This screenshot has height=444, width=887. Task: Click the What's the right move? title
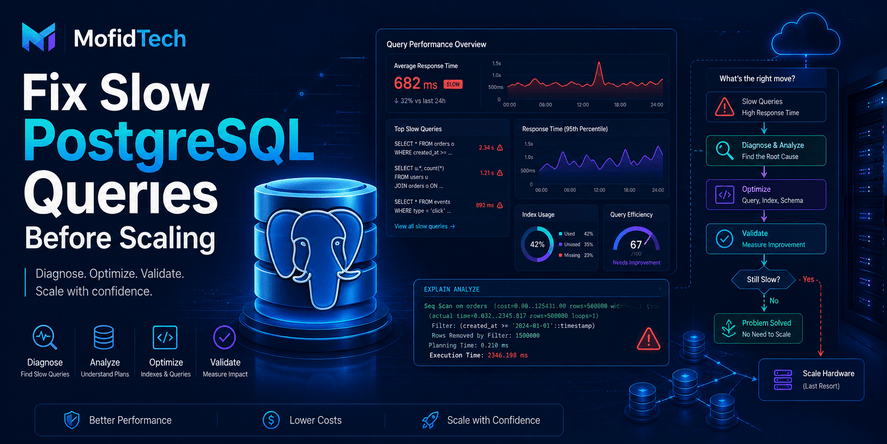tap(757, 79)
